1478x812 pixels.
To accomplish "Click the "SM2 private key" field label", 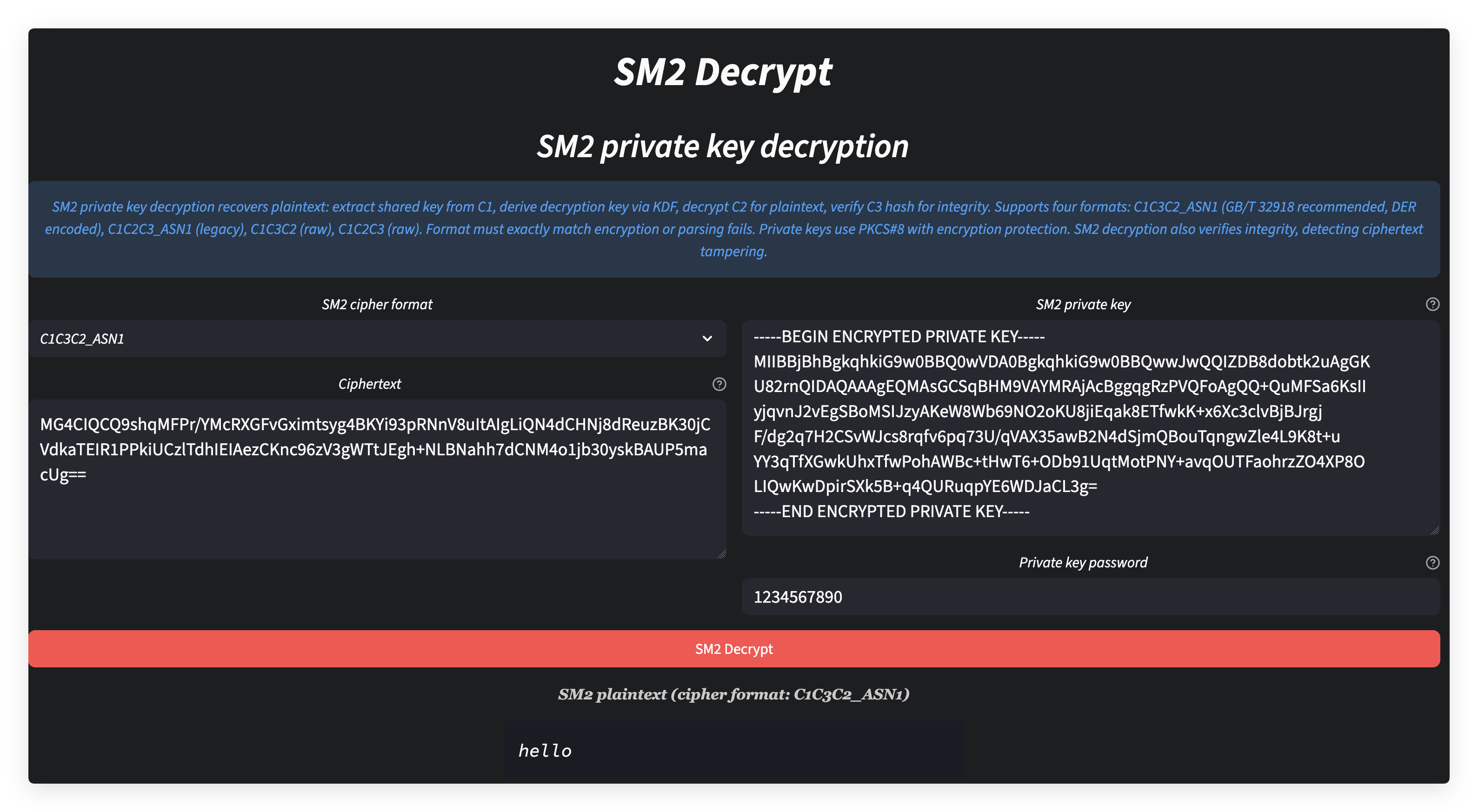I will pyautogui.click(x=1083, y=304).
